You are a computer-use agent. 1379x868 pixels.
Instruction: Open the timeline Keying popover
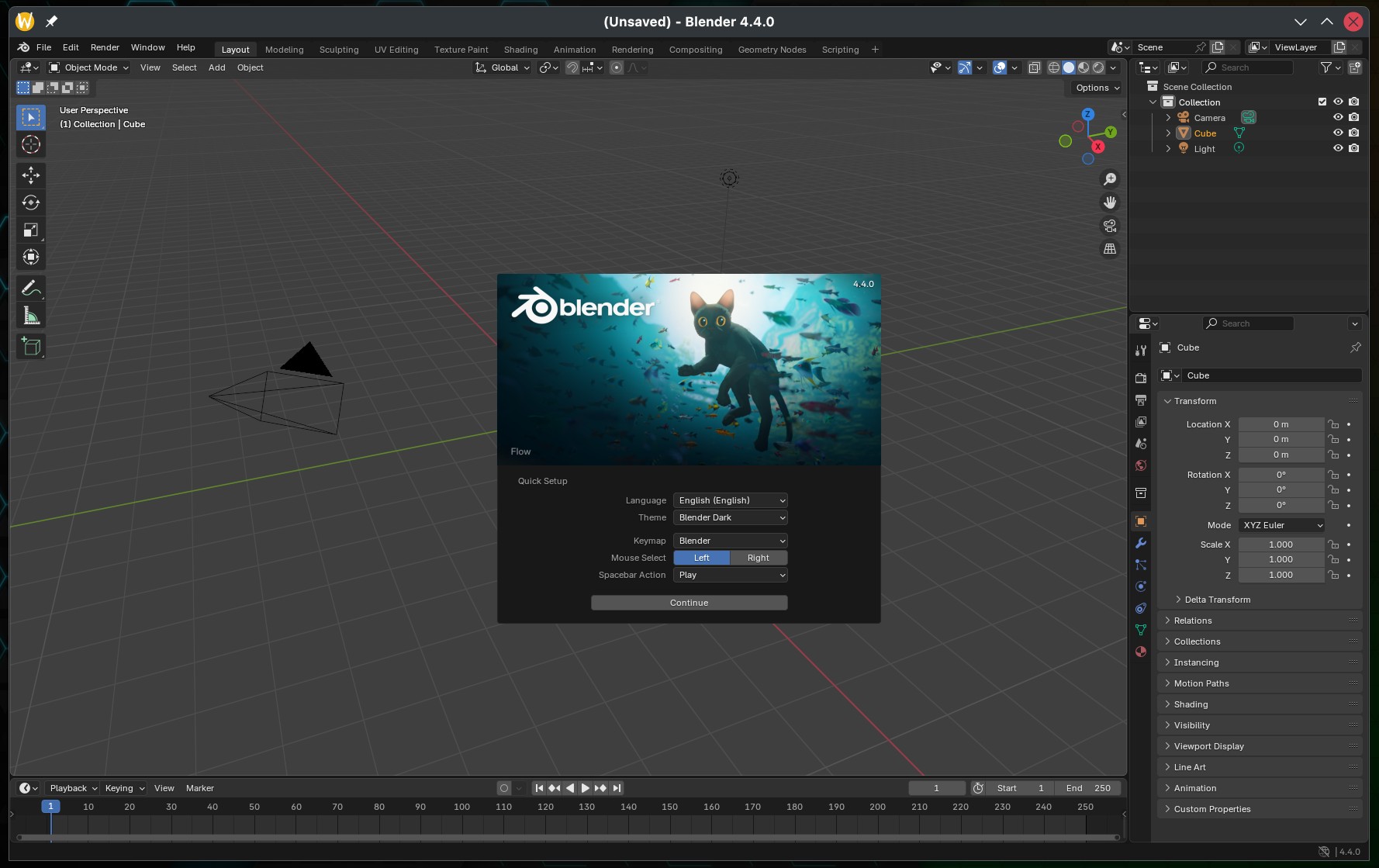coord(124,788)
